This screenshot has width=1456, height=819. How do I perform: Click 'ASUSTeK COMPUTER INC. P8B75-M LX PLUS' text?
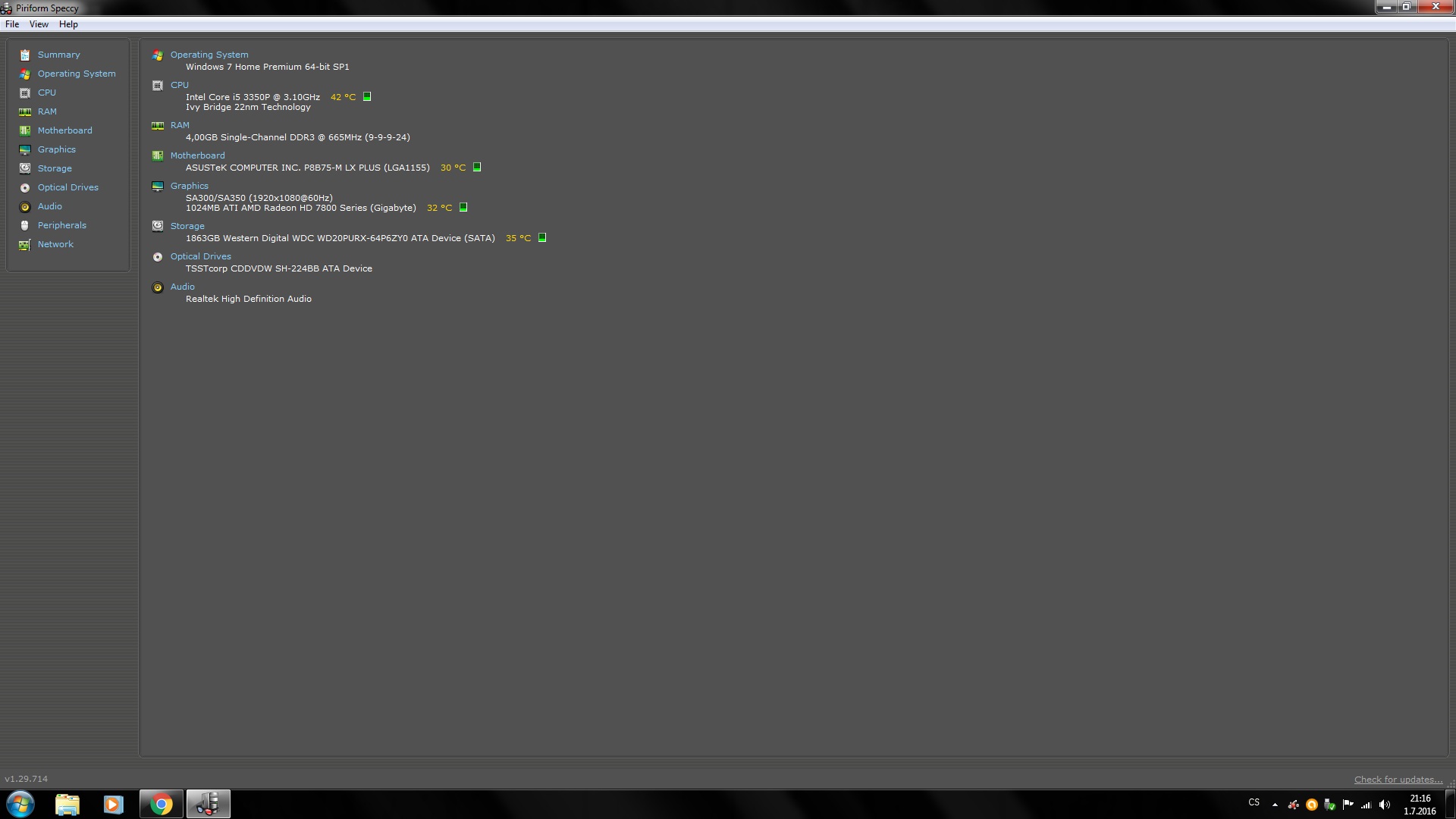(283, 168)
